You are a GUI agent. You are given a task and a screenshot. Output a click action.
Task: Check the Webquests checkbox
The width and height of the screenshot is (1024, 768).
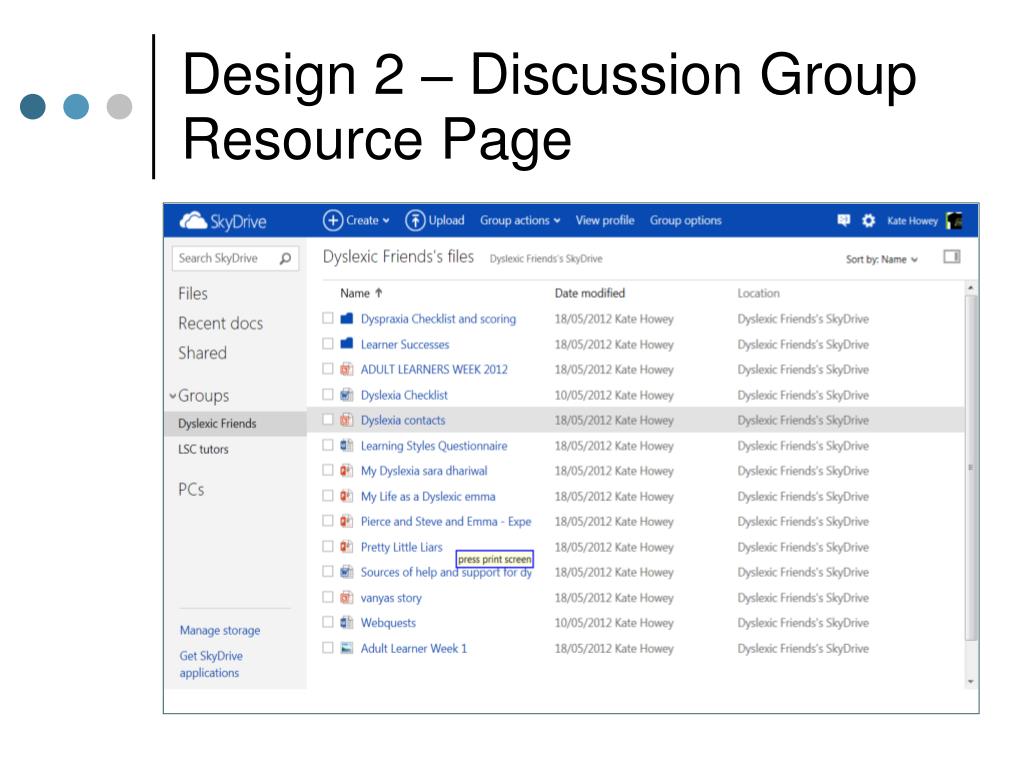tap(328, 622)
